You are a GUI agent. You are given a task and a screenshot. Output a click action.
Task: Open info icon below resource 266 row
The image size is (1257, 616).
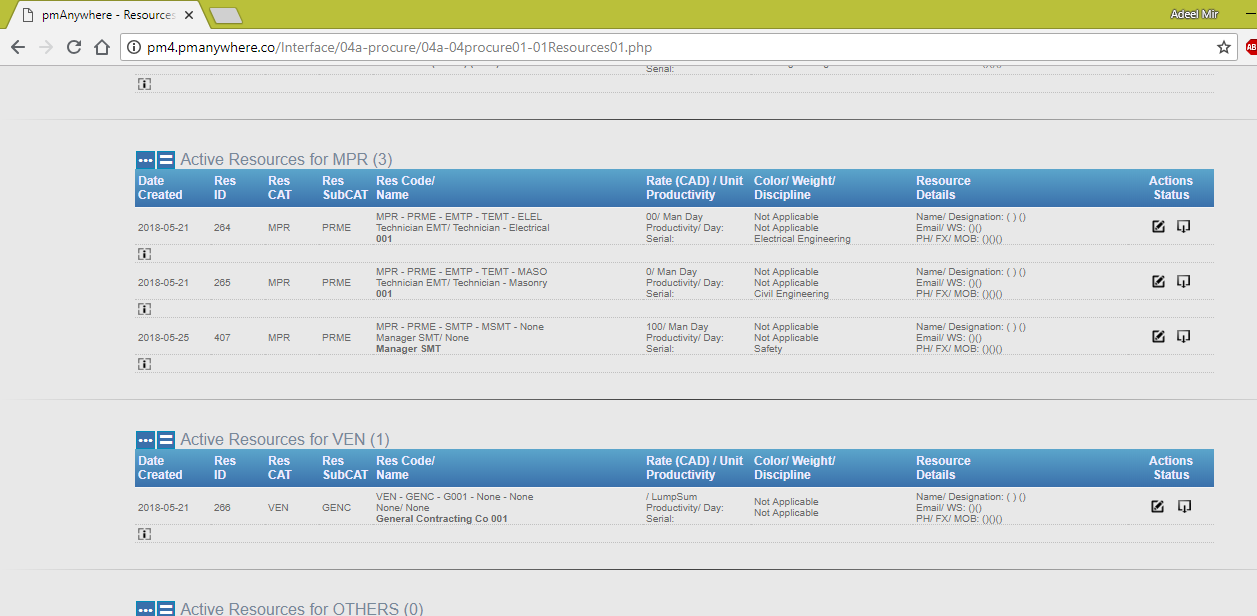(144, 534)
